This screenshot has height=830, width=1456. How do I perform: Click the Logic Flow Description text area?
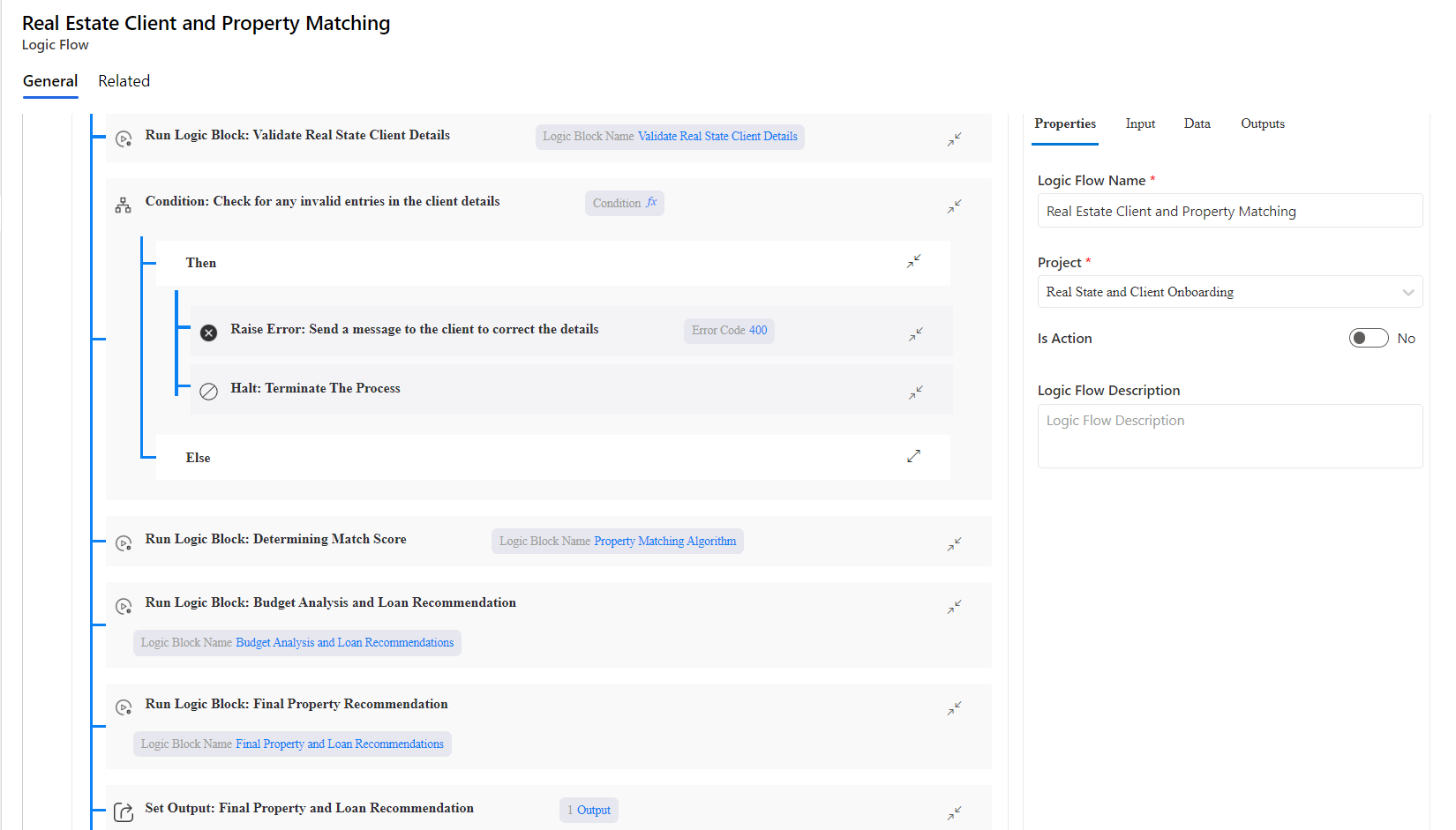tap(1229, 437)
